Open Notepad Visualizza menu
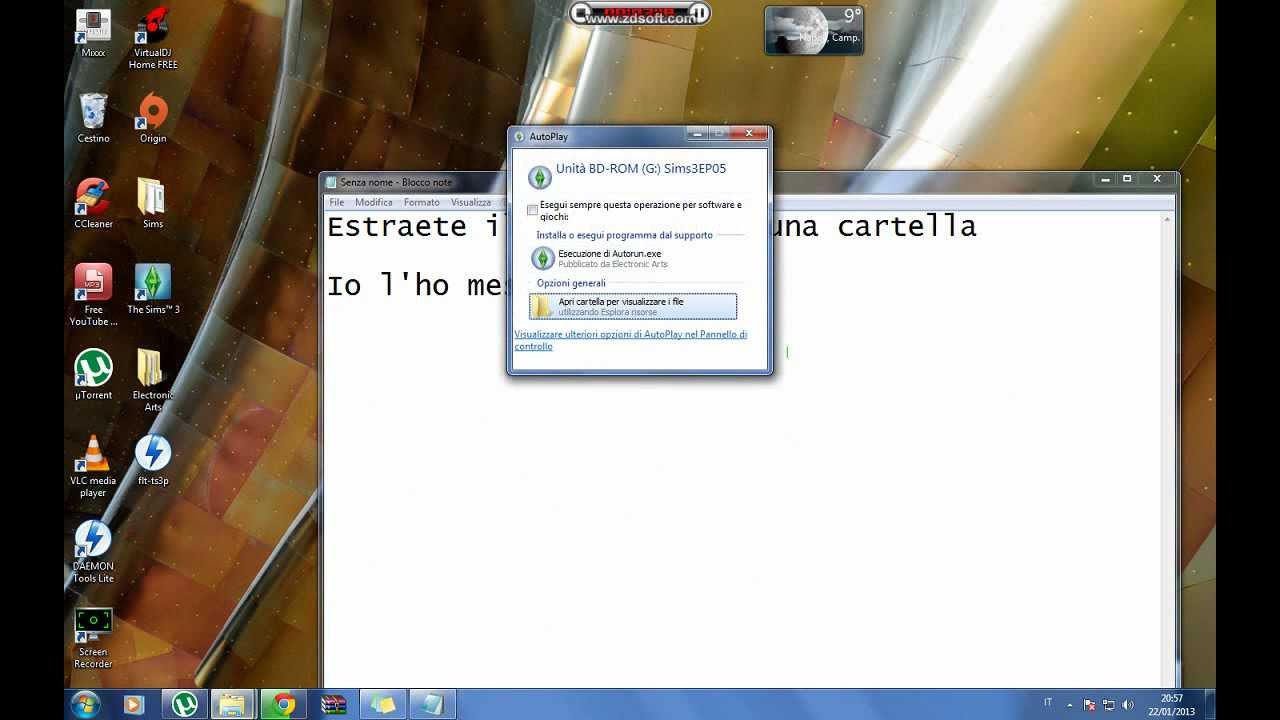The height and width of the screenshot is (720, 1280). point(470,202)
